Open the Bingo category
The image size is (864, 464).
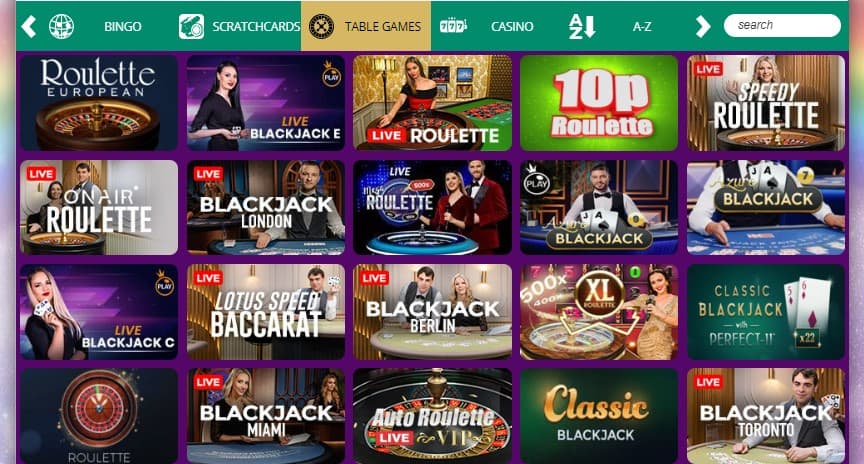click(122, 26)
